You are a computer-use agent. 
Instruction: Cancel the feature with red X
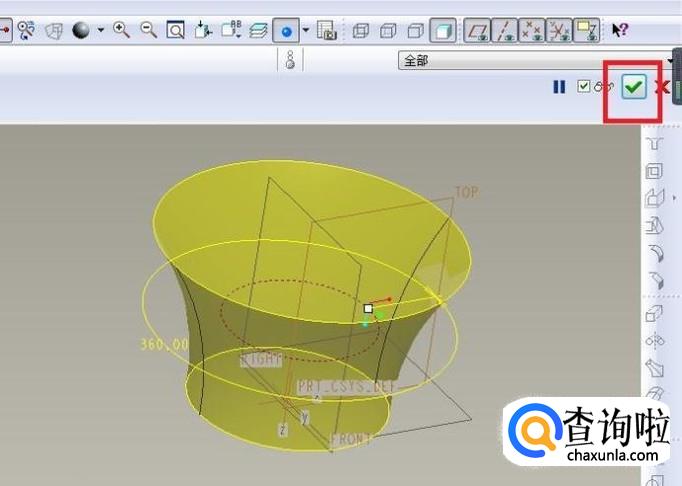pos(661,87)
